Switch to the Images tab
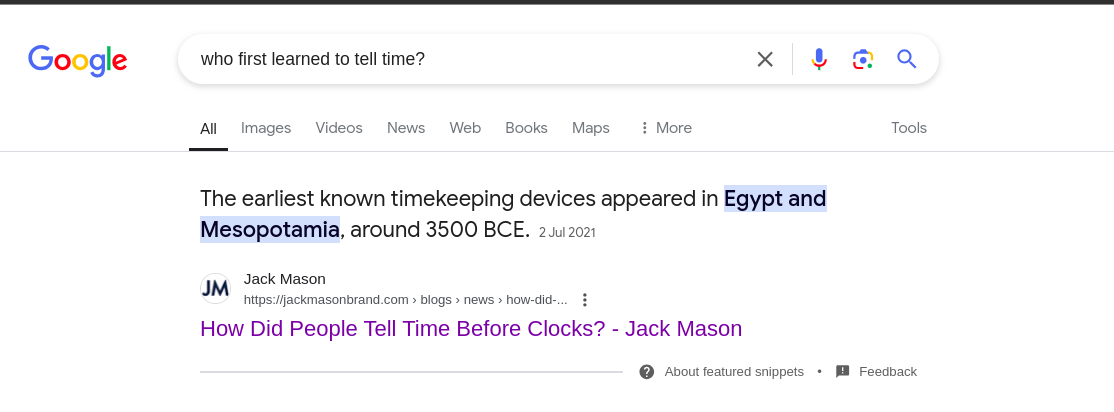 pyautogui.click(x=266, y=128)
